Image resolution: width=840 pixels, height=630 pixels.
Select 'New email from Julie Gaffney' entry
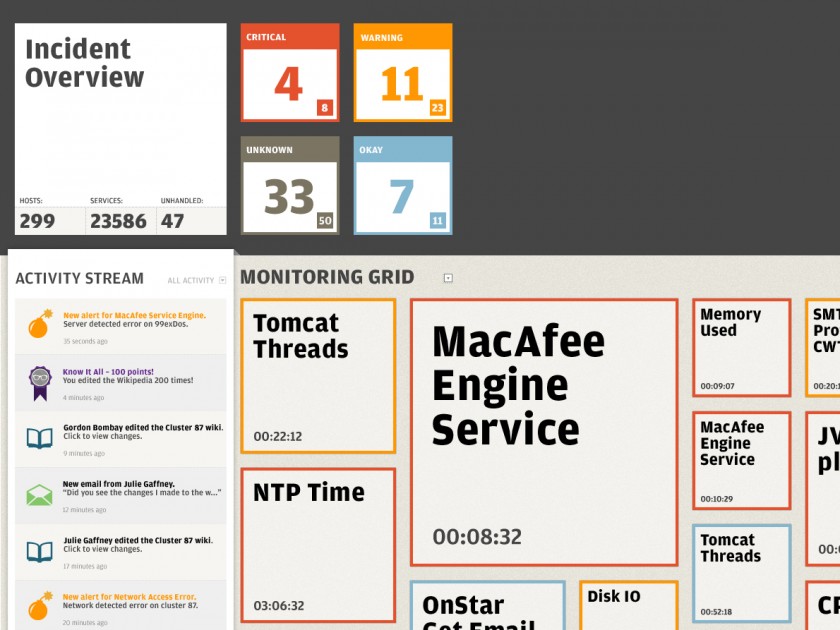[118, 484]
